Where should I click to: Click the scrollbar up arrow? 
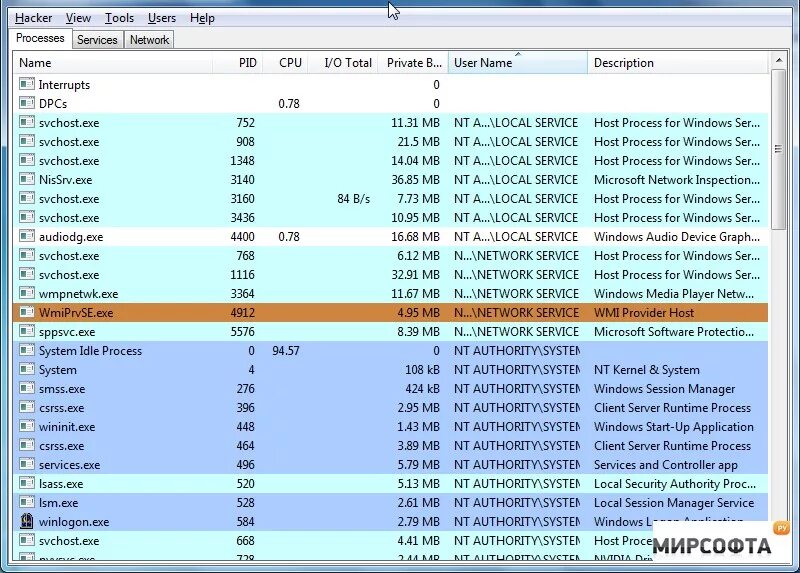pos(779,60)
